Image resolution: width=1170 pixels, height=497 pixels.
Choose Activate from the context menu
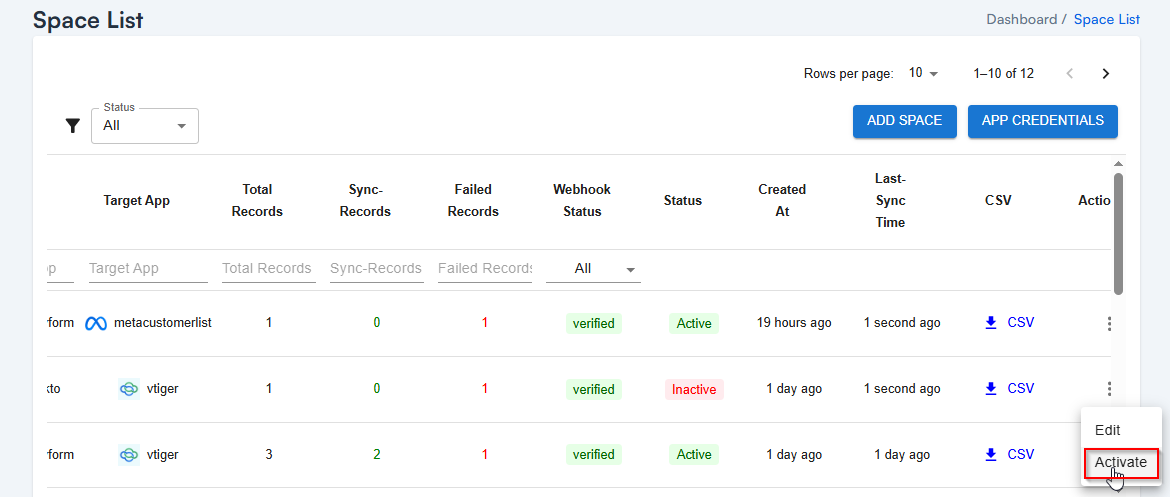pyautogui.click(x=1120, y=463)
